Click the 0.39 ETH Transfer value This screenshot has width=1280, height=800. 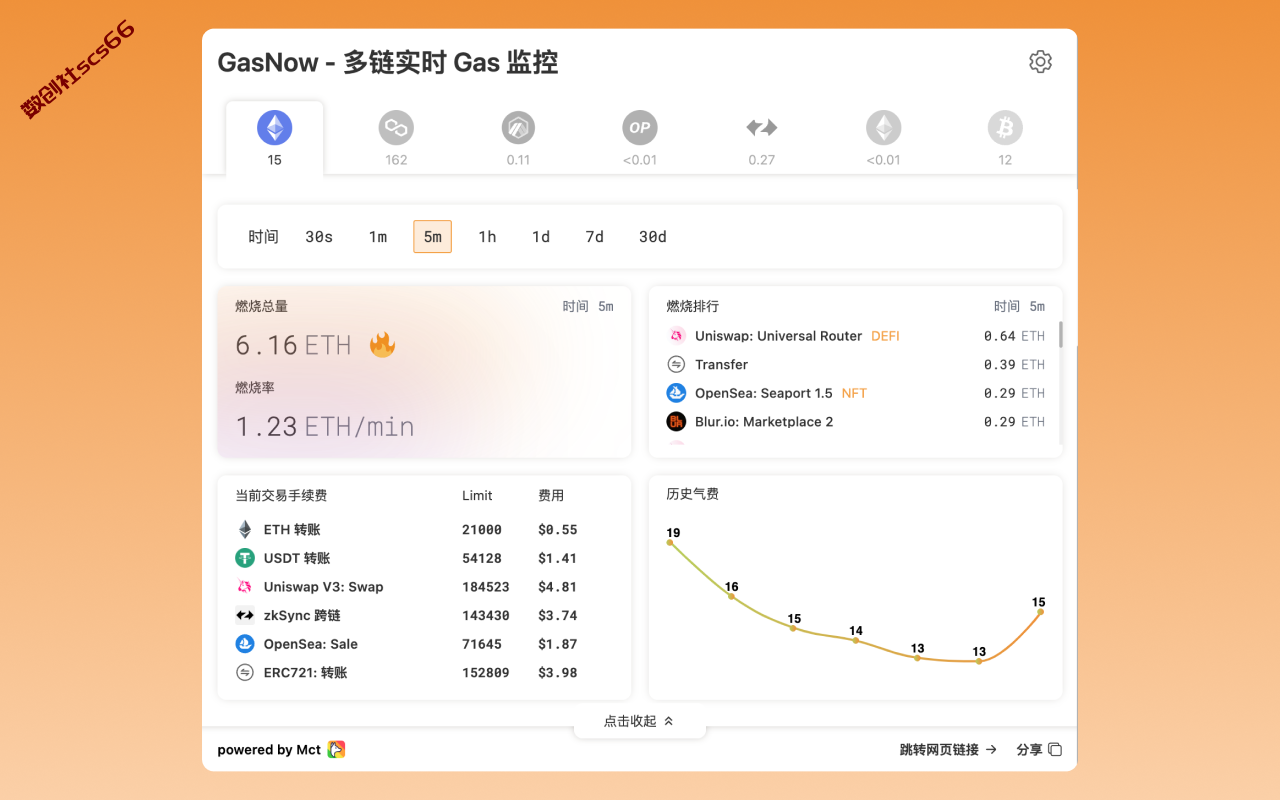click(x=1014, y=365)
